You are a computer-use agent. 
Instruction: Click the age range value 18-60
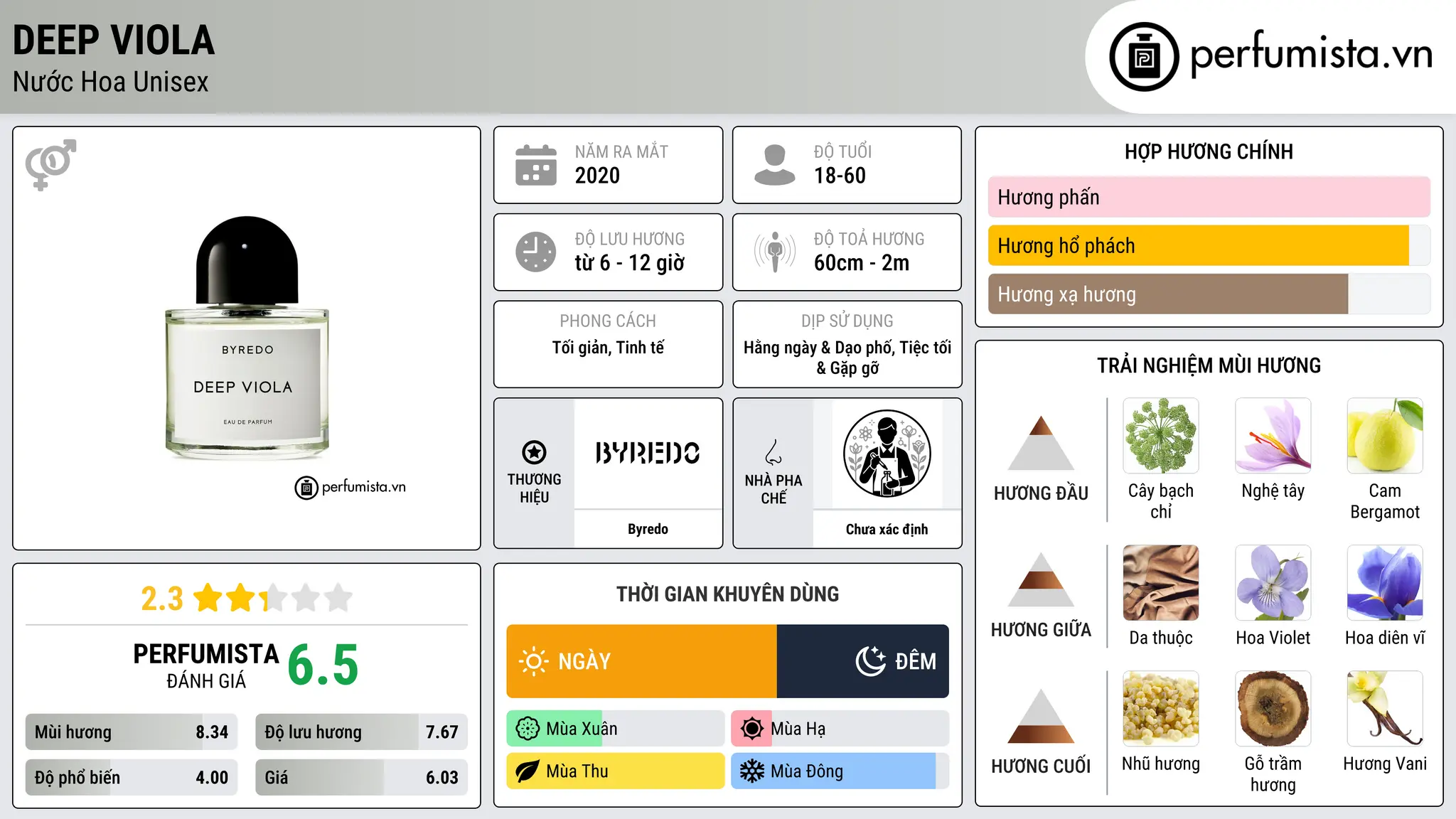pos(840,176)
